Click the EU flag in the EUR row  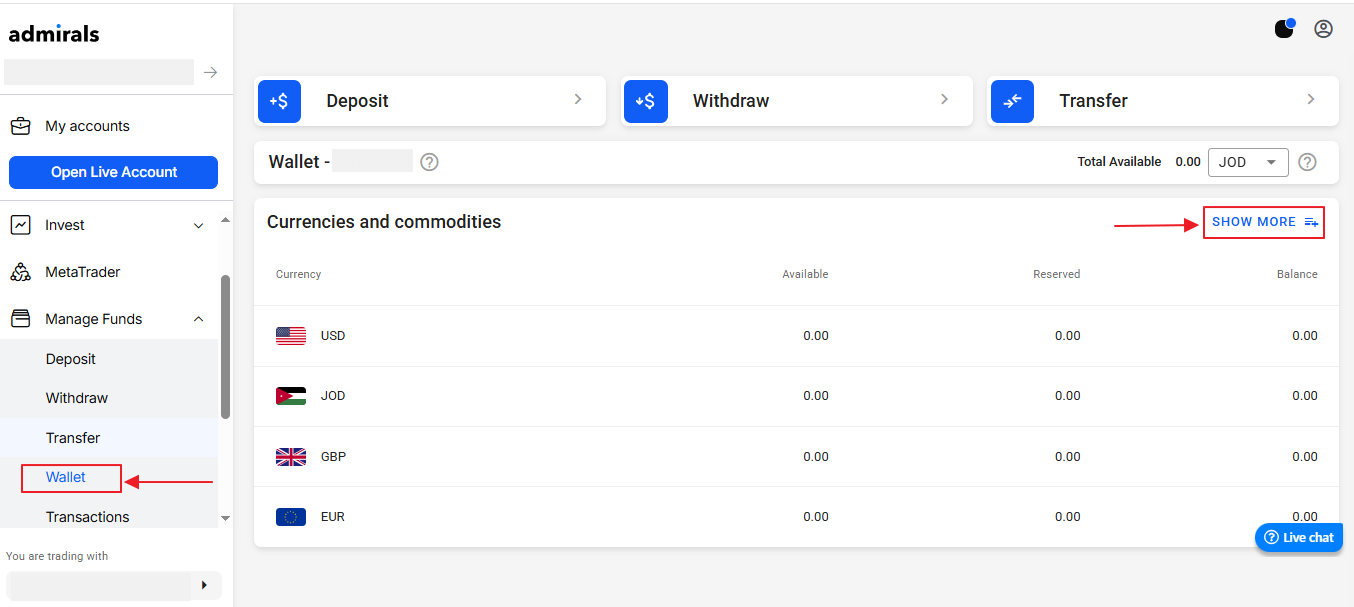291,517
